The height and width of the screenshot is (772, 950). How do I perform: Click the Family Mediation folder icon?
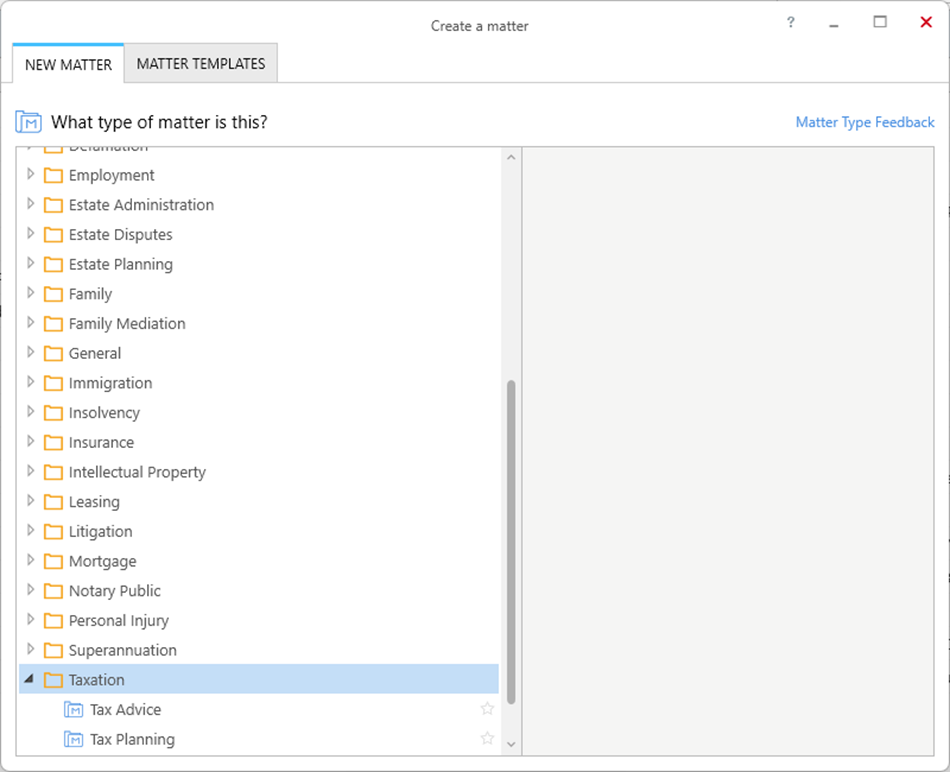coord(53,324)
